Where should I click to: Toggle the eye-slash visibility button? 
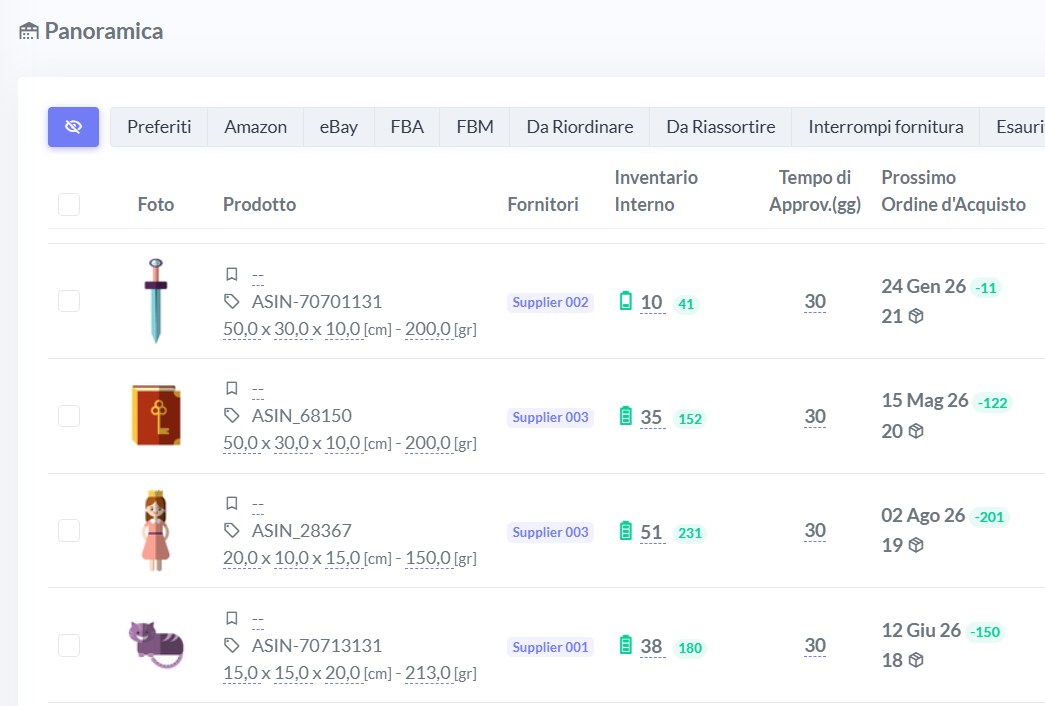pos(73,127)
